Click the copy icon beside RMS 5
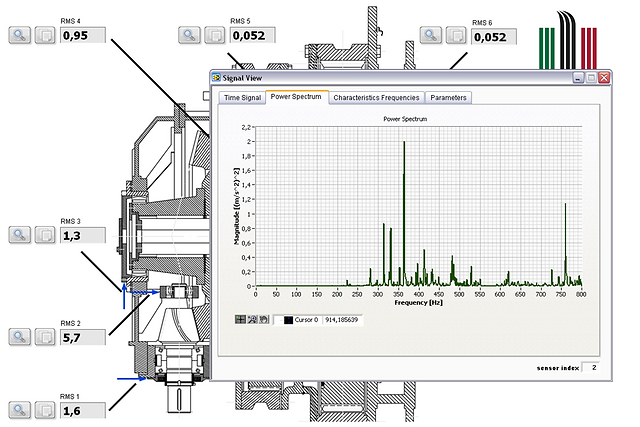Screen dimensions: 640x427 click(215, 35)
